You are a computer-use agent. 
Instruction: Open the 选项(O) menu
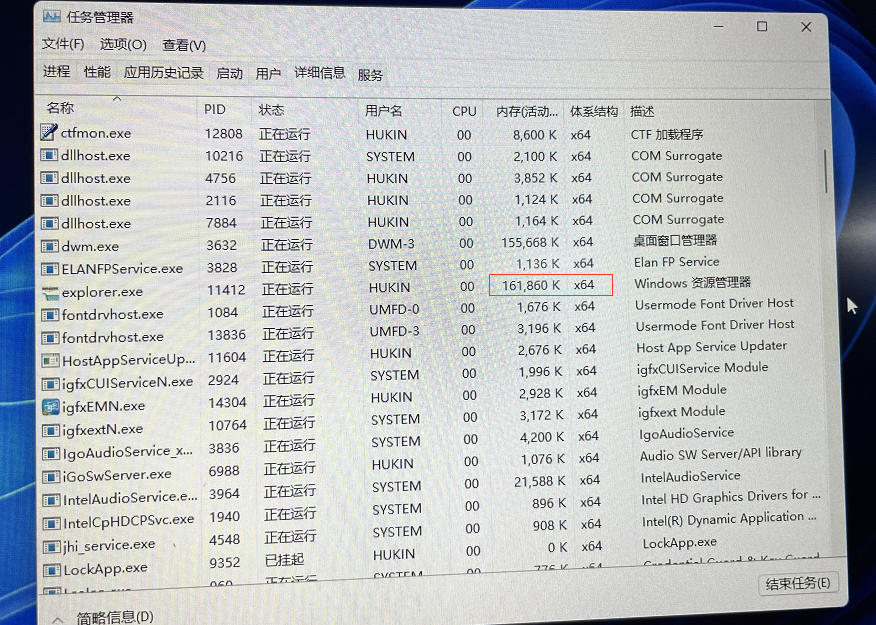pyautogui.click(x=123, y=44)
